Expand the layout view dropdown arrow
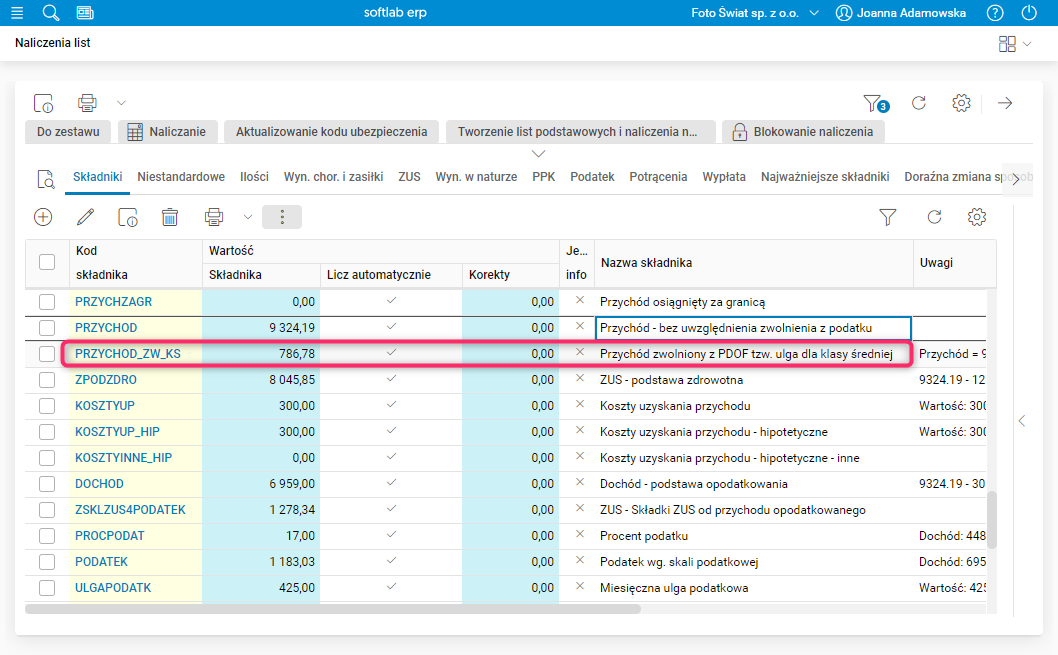The image size is (1058, 655). pyautogui.click(x=1028, y=44)
